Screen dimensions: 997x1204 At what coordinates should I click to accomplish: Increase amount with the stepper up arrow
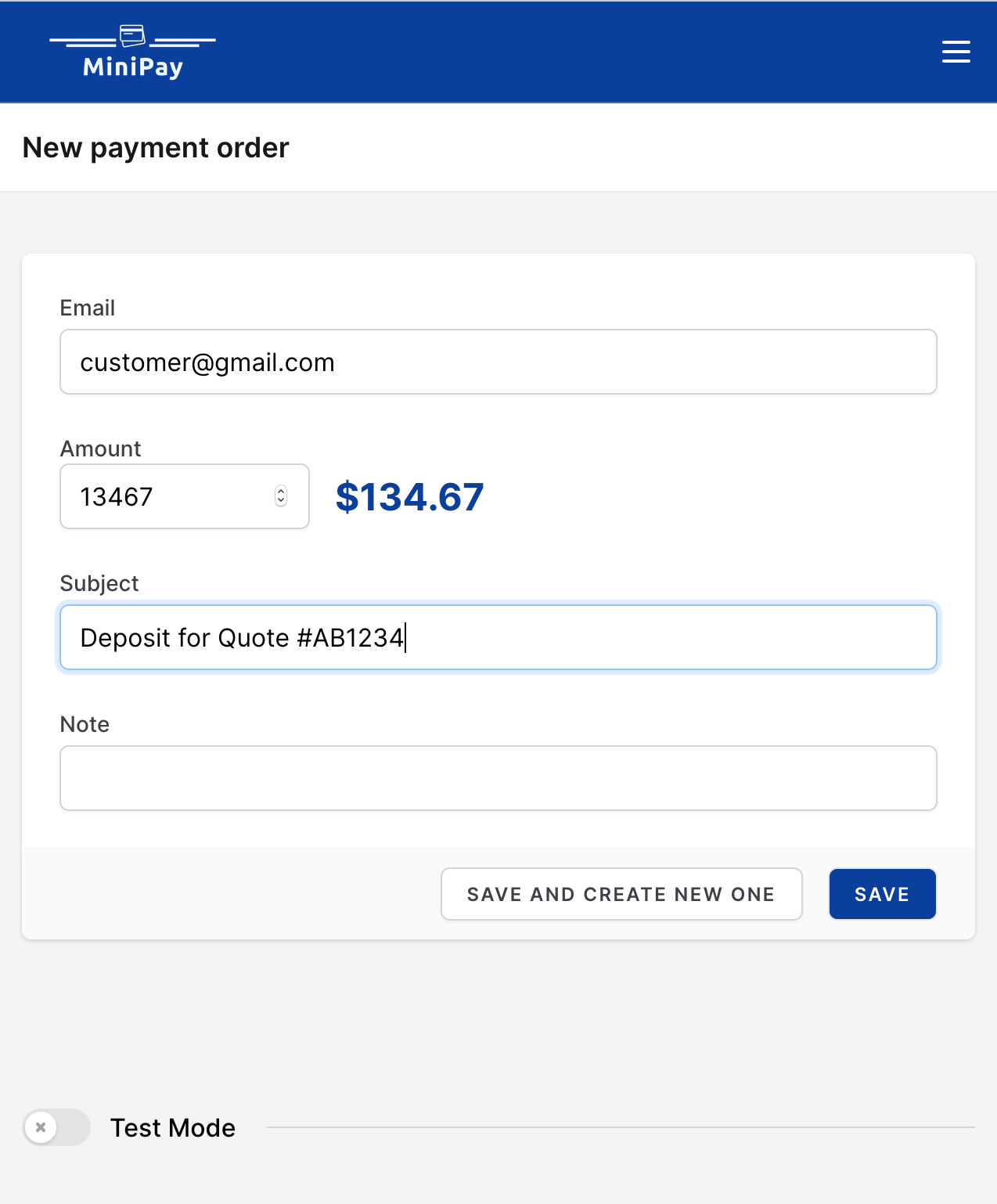coord(281,491)
